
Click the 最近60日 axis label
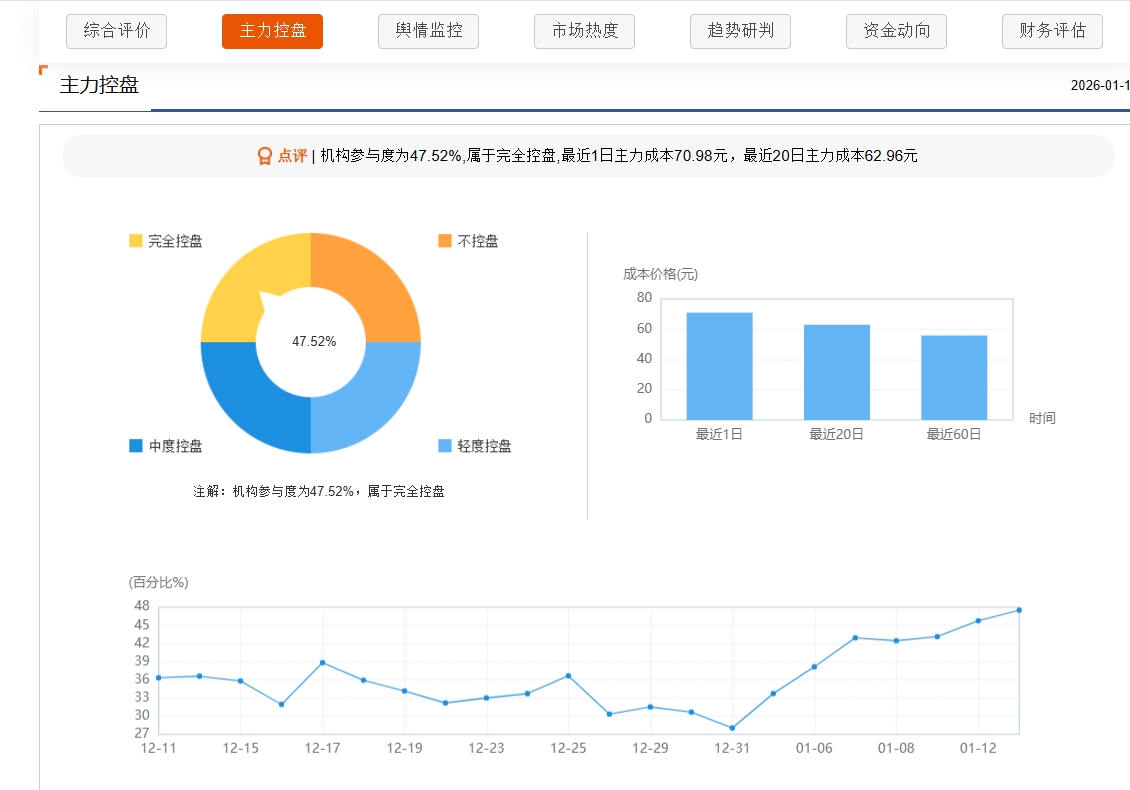(x=953, y=435)
